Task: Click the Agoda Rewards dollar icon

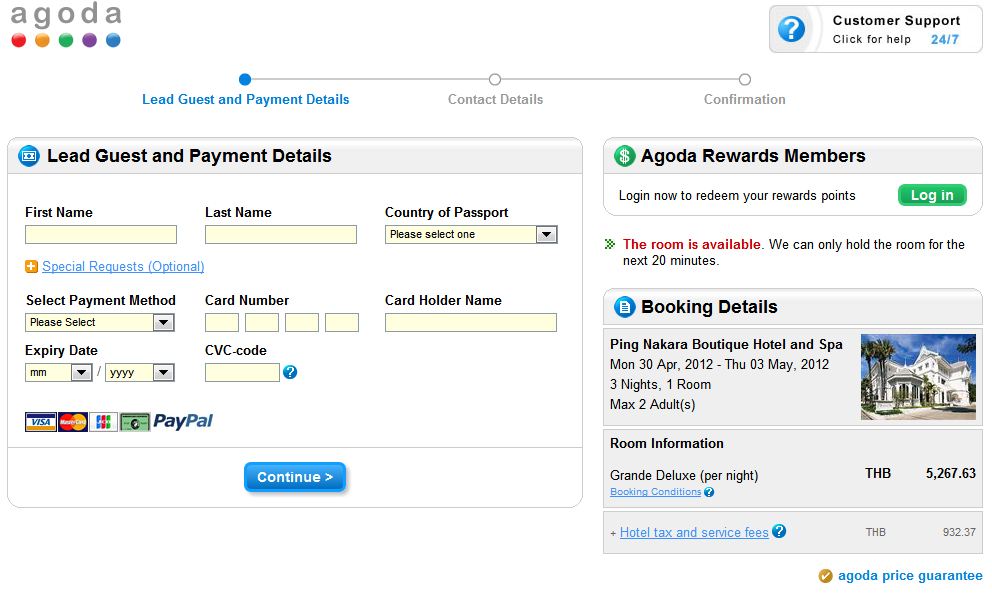Action: tap(624, 156)
